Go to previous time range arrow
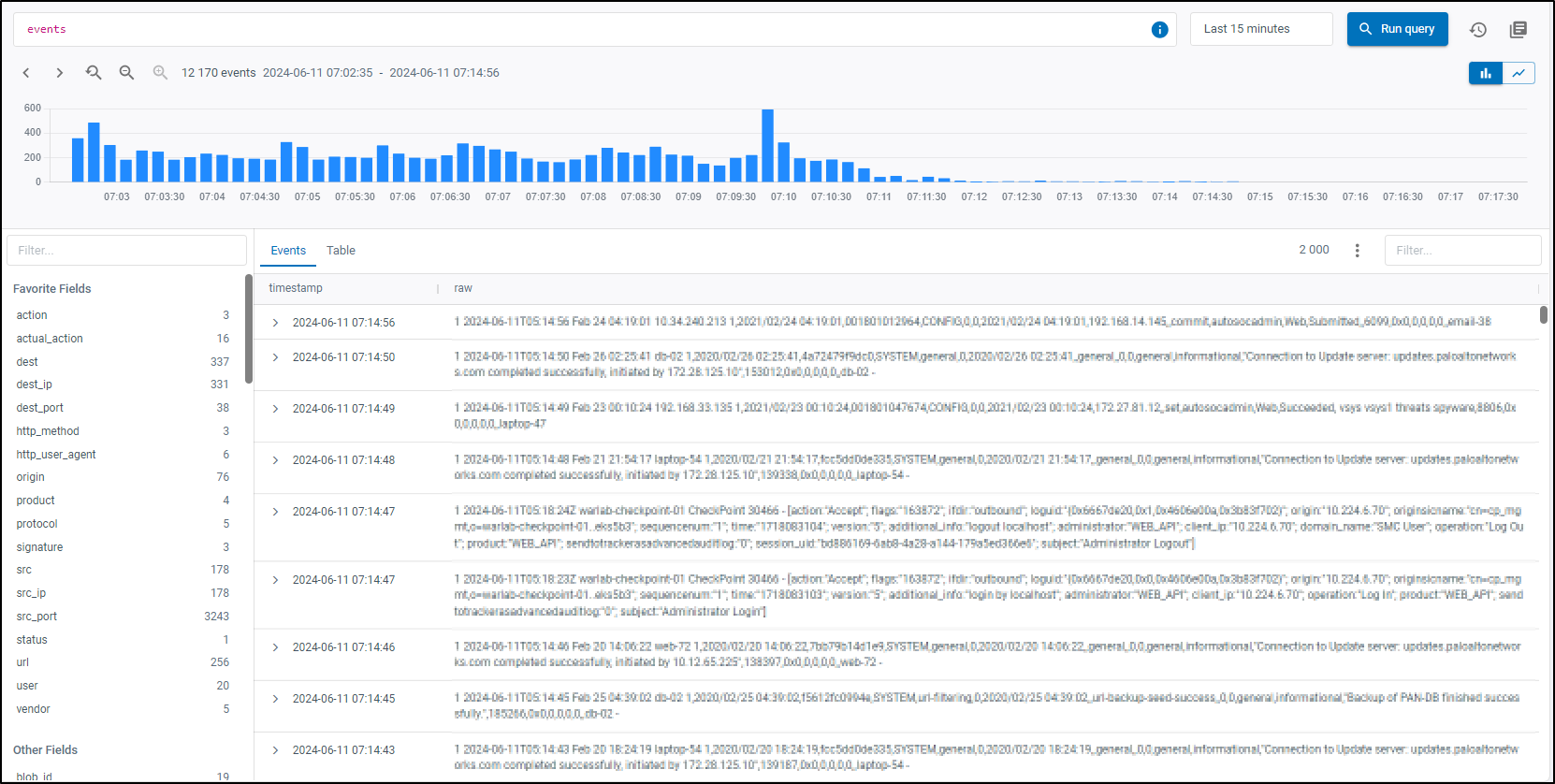 click(26, 73)
